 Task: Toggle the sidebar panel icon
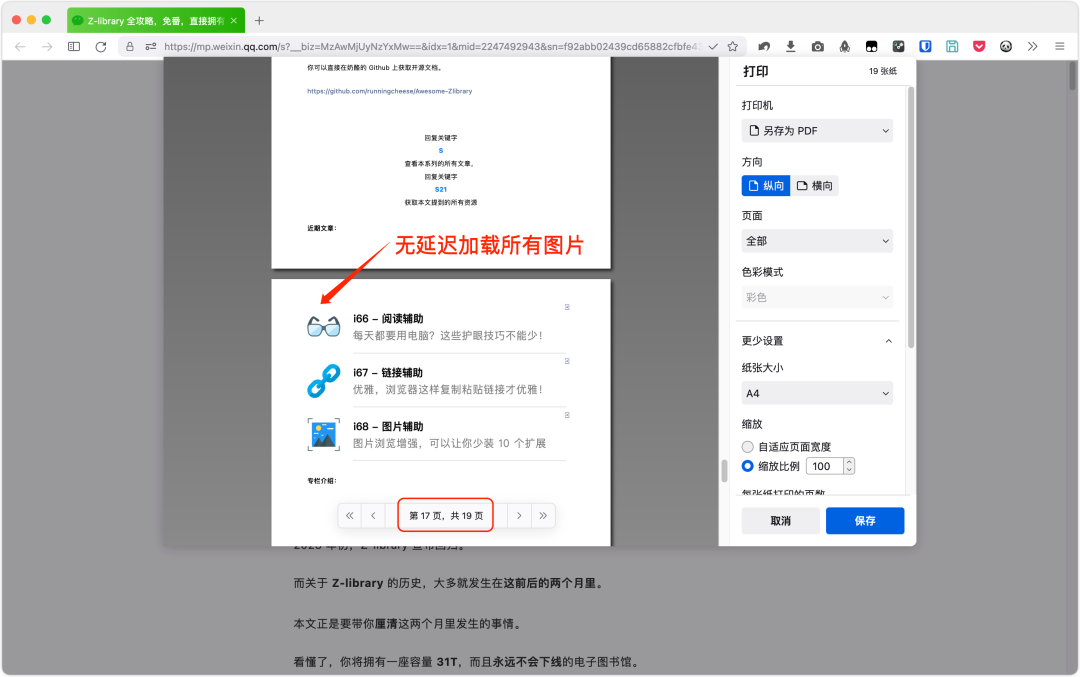click(x=74, y=47)
